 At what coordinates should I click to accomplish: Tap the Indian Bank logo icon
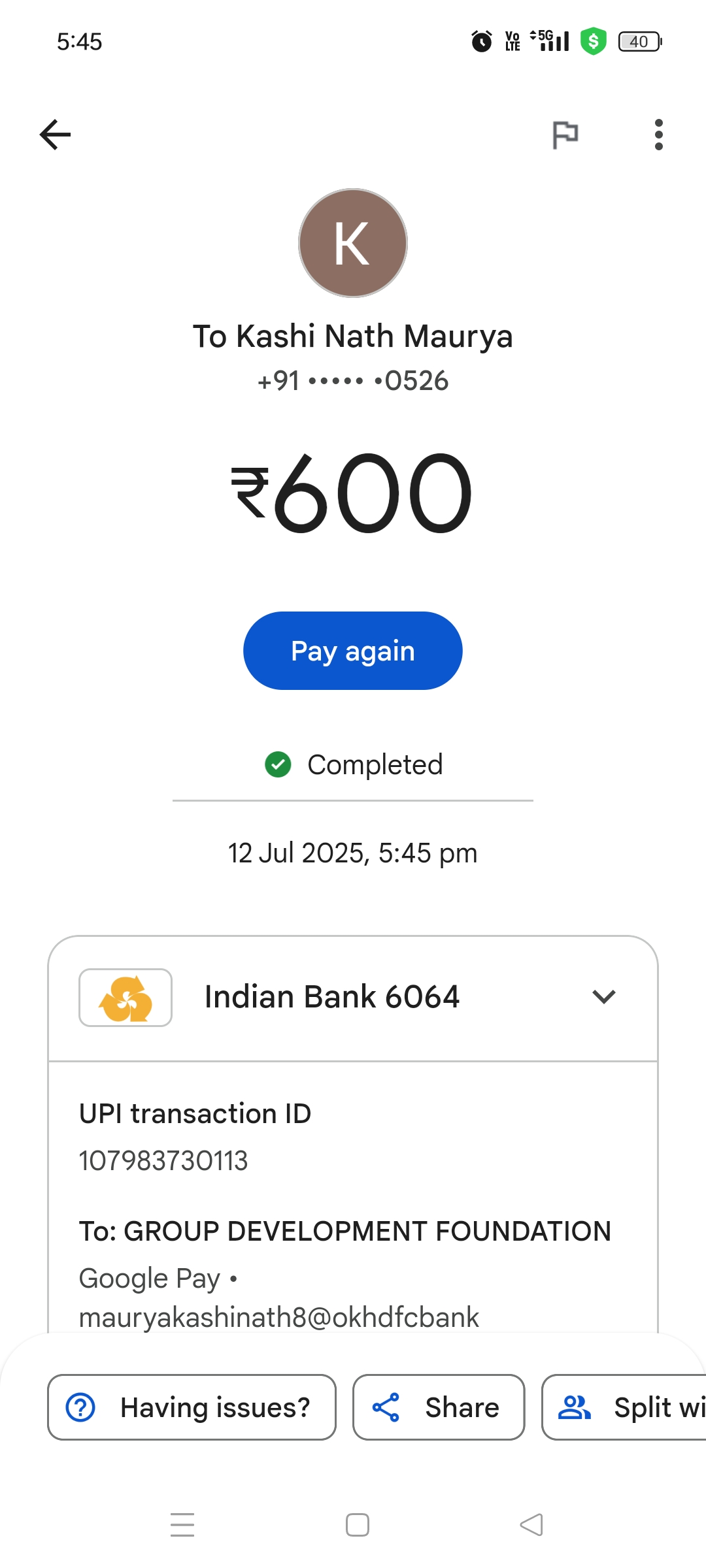[126, 998]
